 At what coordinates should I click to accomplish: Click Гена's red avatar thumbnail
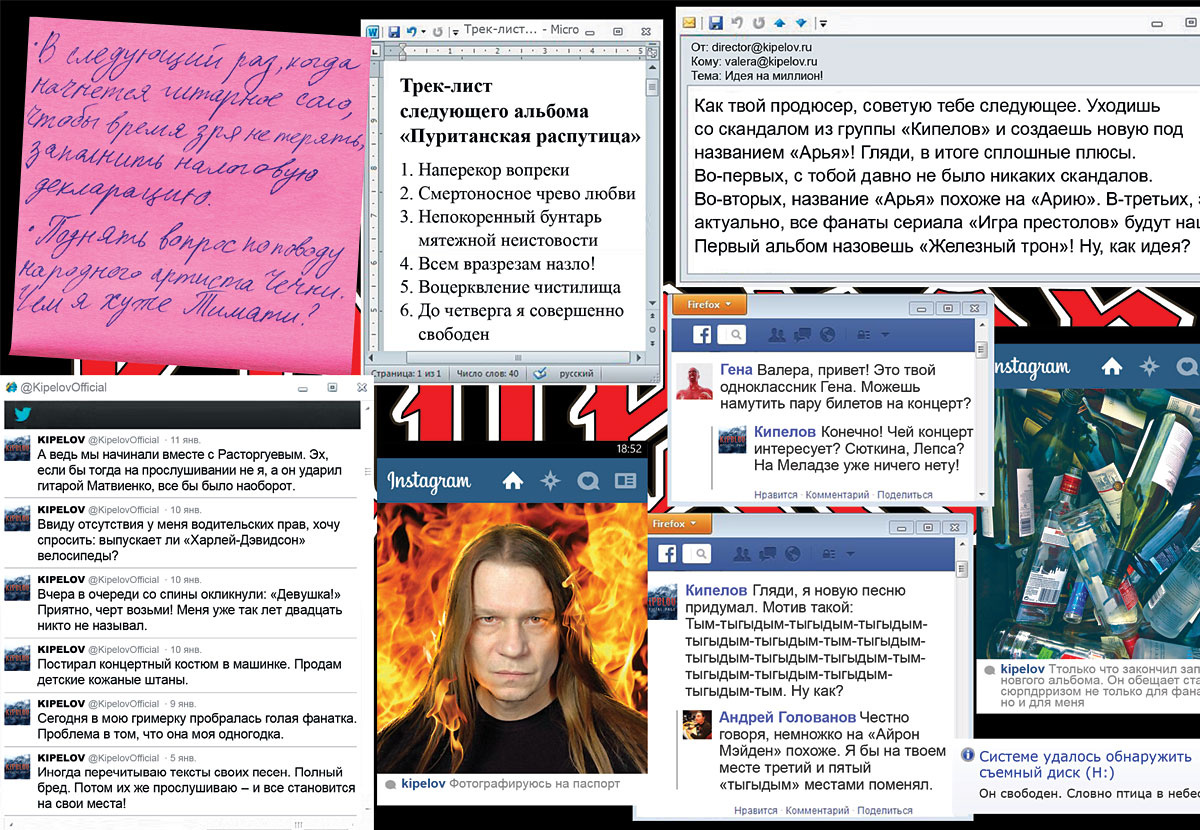tap(695, 380)
